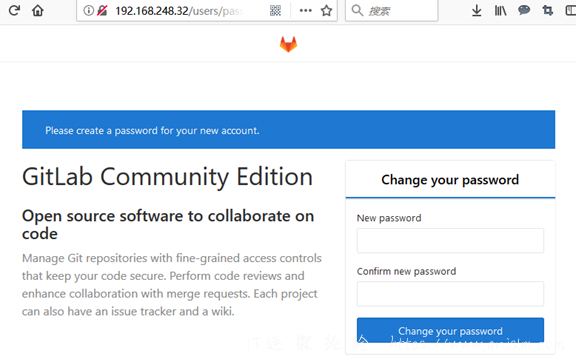
Task: Click the magnifier icon in search box
Action: click(357, 10)
